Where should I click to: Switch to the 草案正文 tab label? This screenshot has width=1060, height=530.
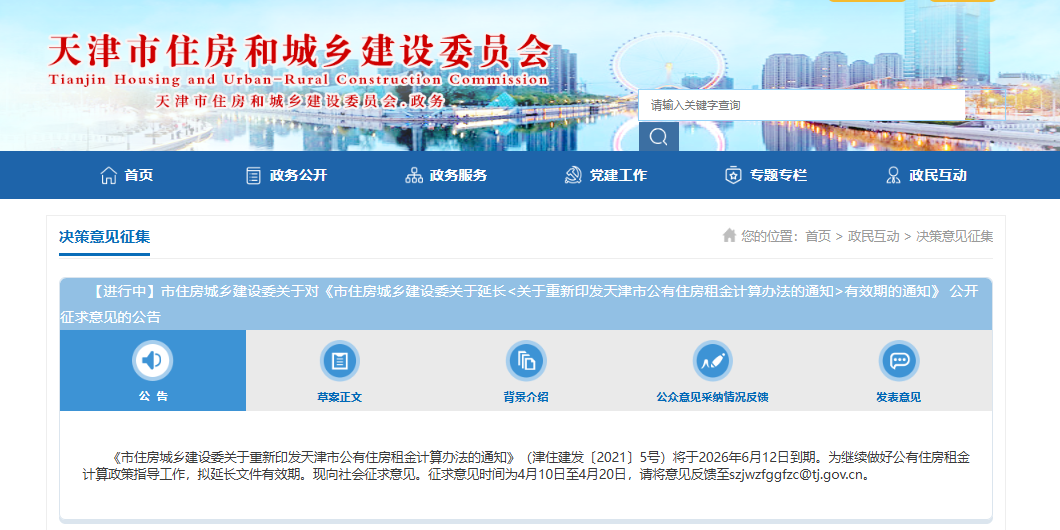click(x=339, y=397)
